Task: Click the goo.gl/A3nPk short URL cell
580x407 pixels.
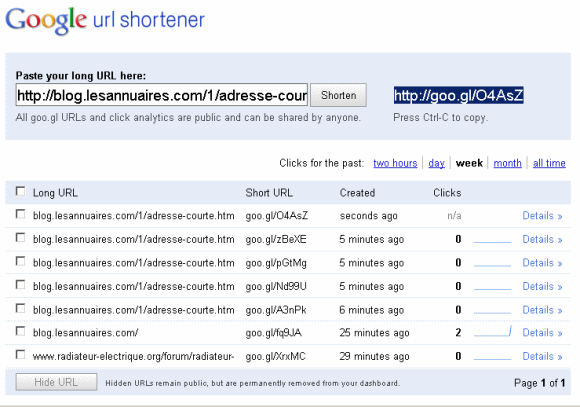Action: [x=276, y=310]
